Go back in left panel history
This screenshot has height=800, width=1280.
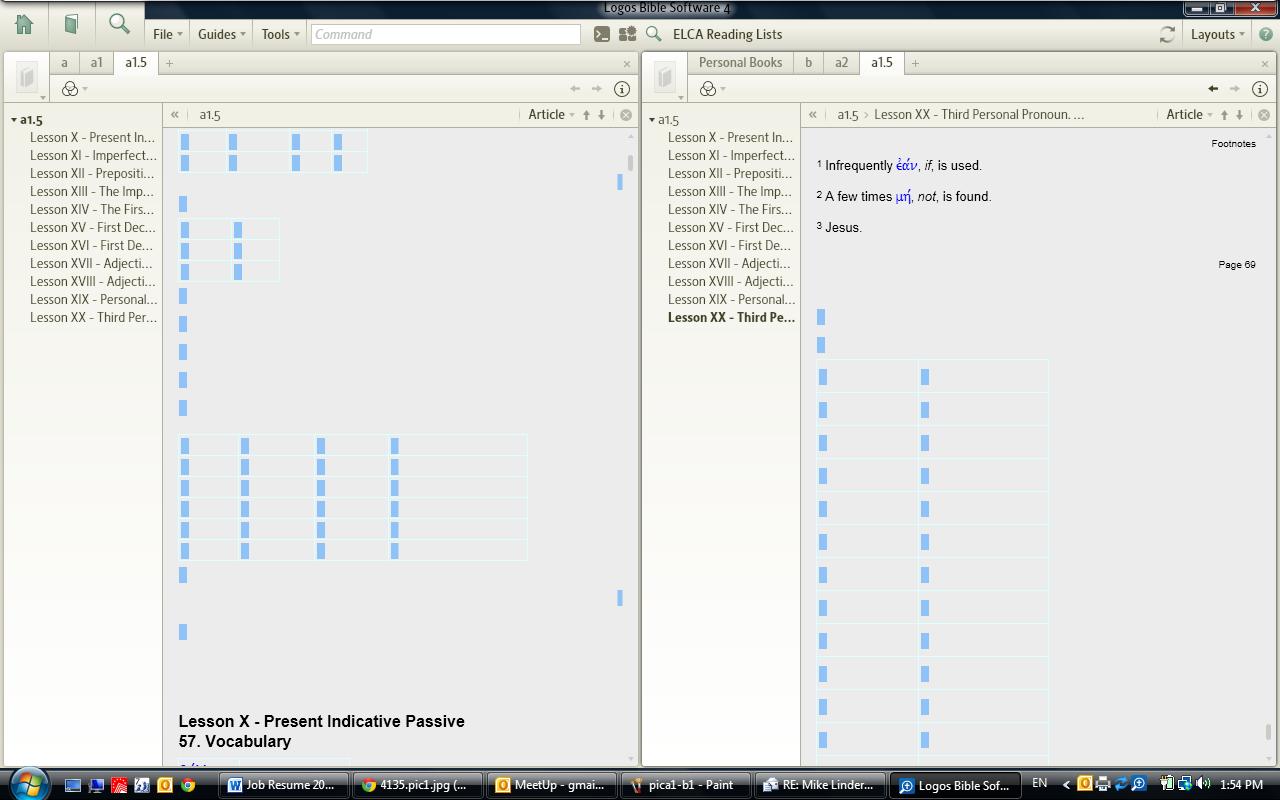pos(575,89)
